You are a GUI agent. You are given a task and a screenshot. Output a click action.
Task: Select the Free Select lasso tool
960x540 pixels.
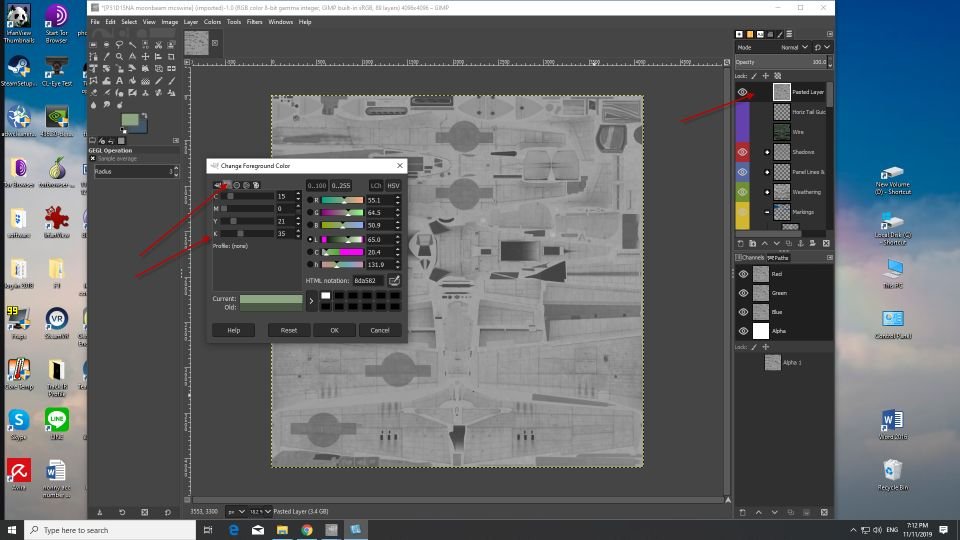pos(119,45)
